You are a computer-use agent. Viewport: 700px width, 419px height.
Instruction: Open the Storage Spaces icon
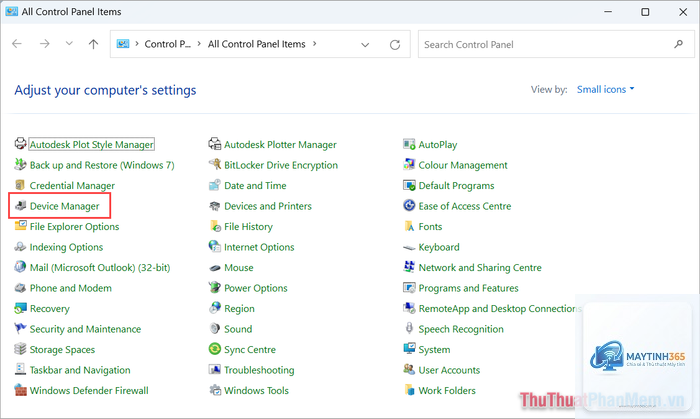[x=21, y=349]
